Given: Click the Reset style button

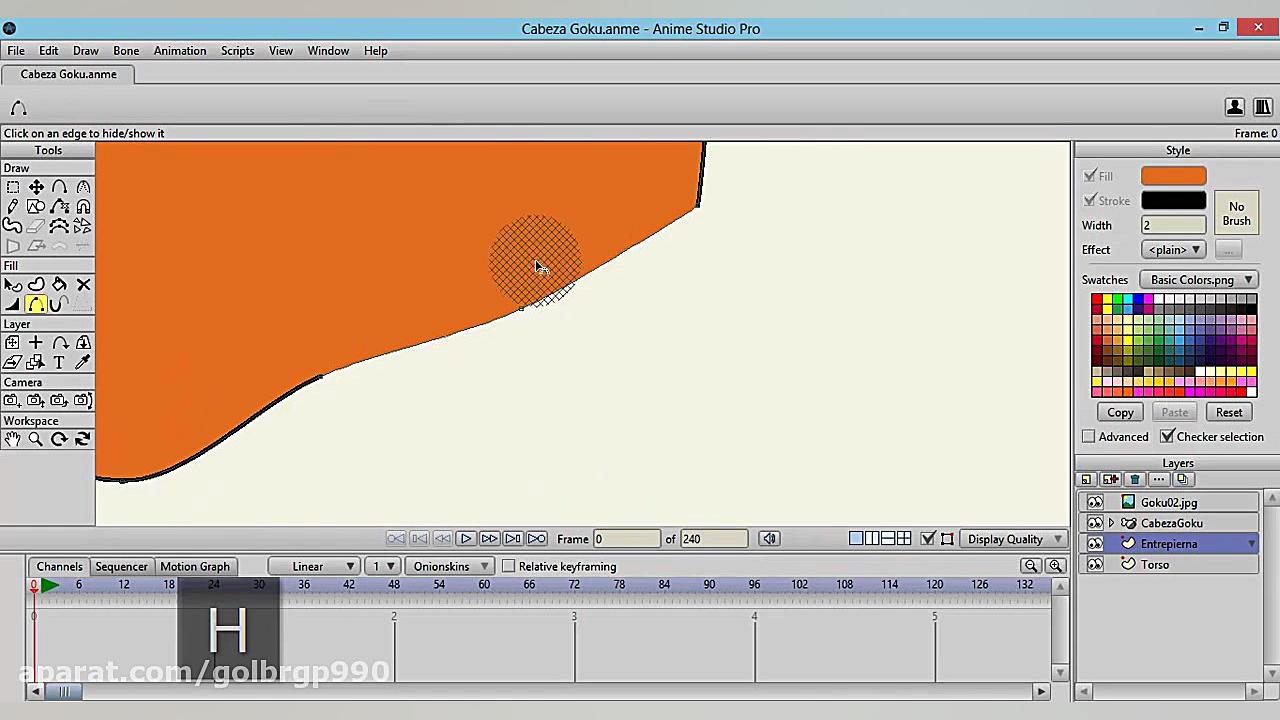Looking at the screenshot, I should (x=1229, y=412).
